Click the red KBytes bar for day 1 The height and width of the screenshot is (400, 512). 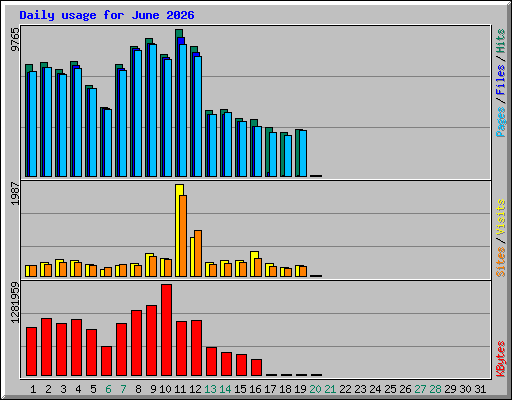pyautogui.click(x=32, y=352)
